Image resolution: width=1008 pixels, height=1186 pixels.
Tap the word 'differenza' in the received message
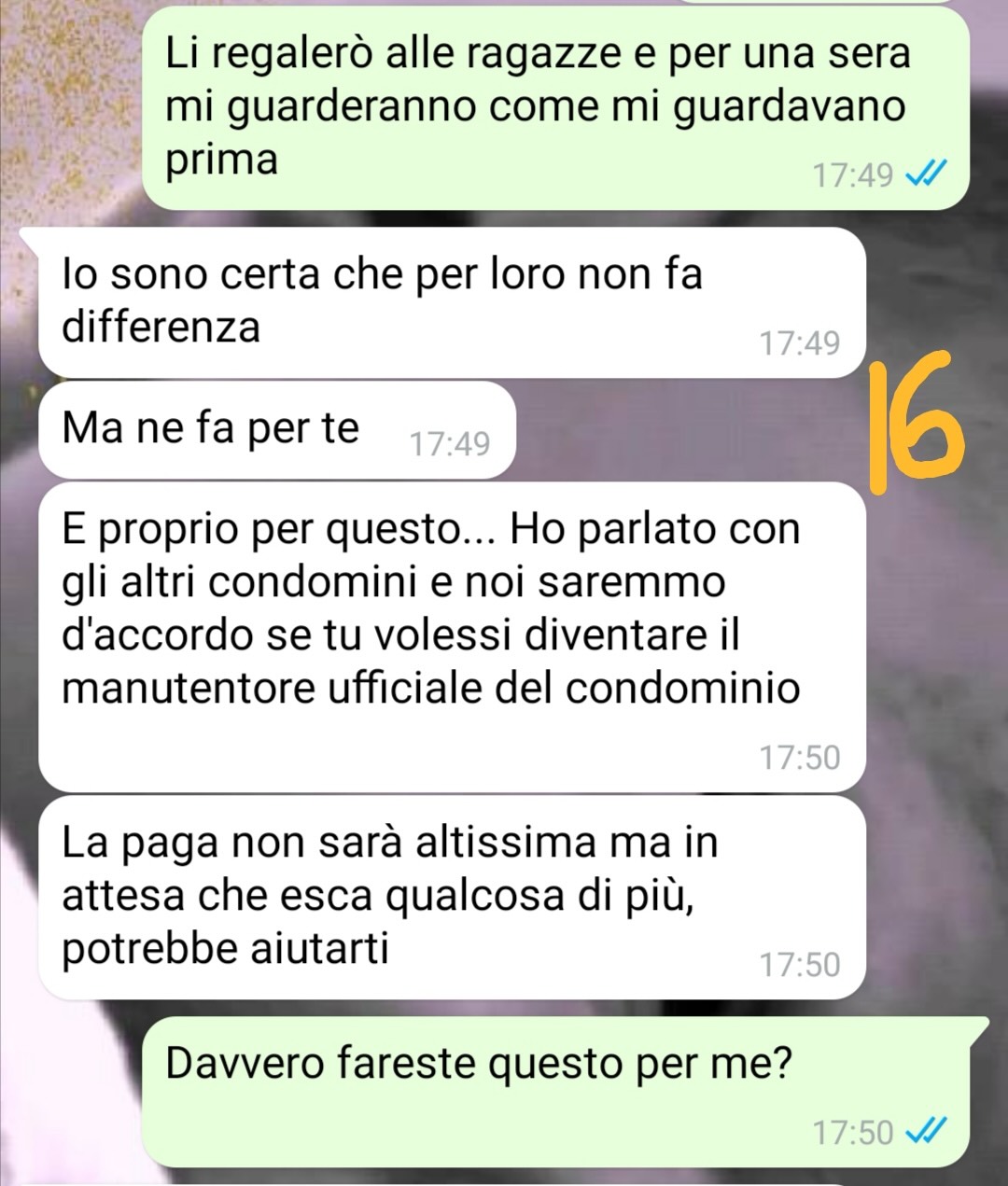[x=161, y=327]
